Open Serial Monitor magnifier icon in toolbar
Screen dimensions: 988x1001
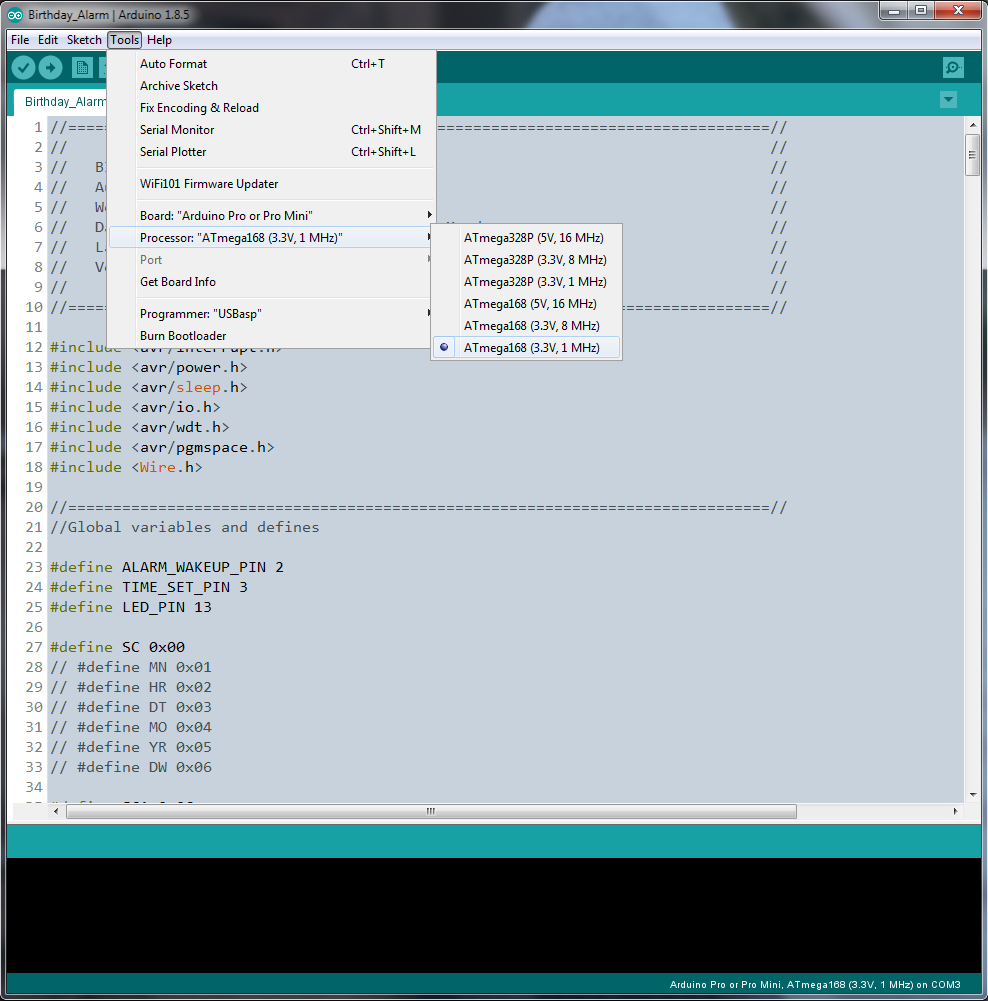(x=953, y=68)
